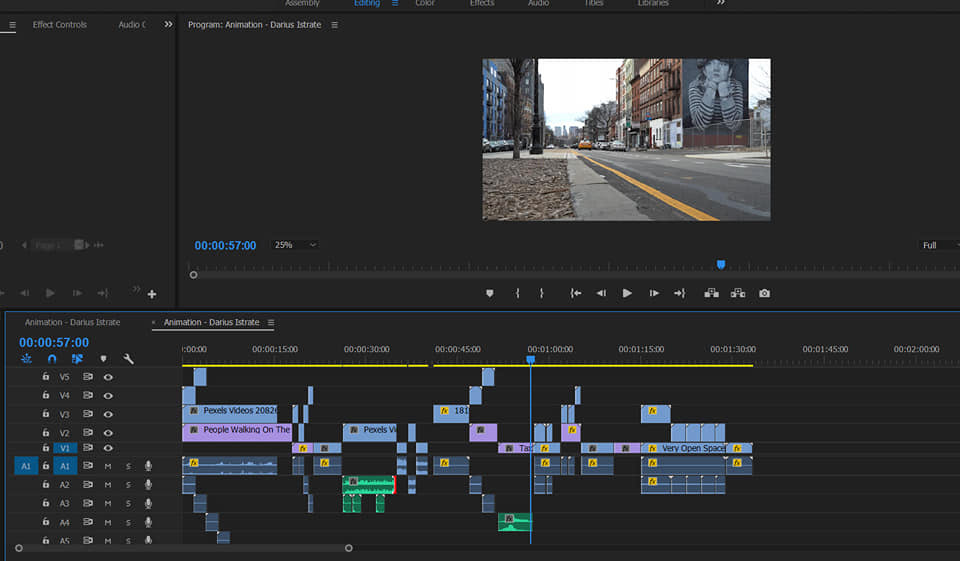Screen dimensions: 960x561
Task: Click the Add Marker icon under Program monitor
Action: click(490, 293)
